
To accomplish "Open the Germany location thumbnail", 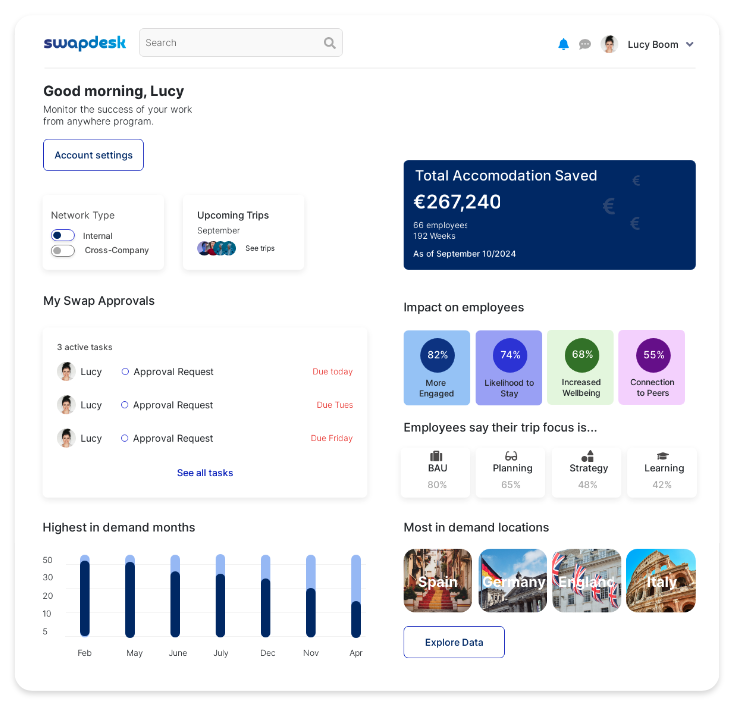I will pyautogui.click(x=513, y=580).
